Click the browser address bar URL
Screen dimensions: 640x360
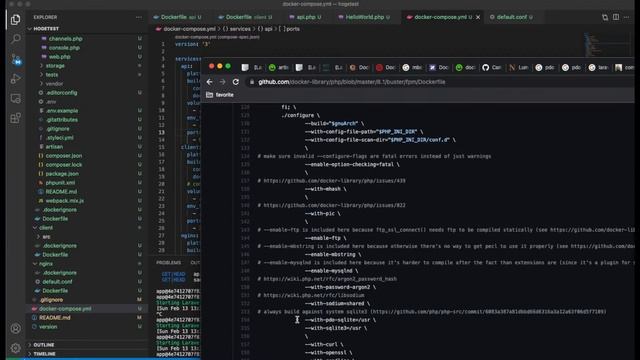pyautogui.click(x=351, y=82)
